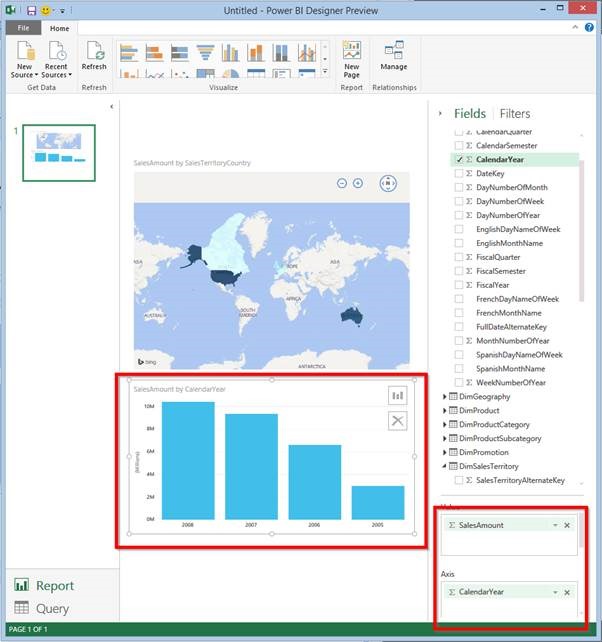Select the stacked column chart visualization
602x642 pixels.
pos(256,53)
